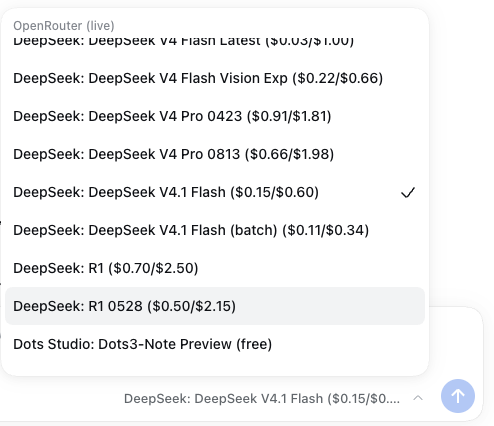Select Dots Studio: Dots3-Note Preview (free)
The image size is (494, 426).
pyautogui.click(x=215, y=344)
